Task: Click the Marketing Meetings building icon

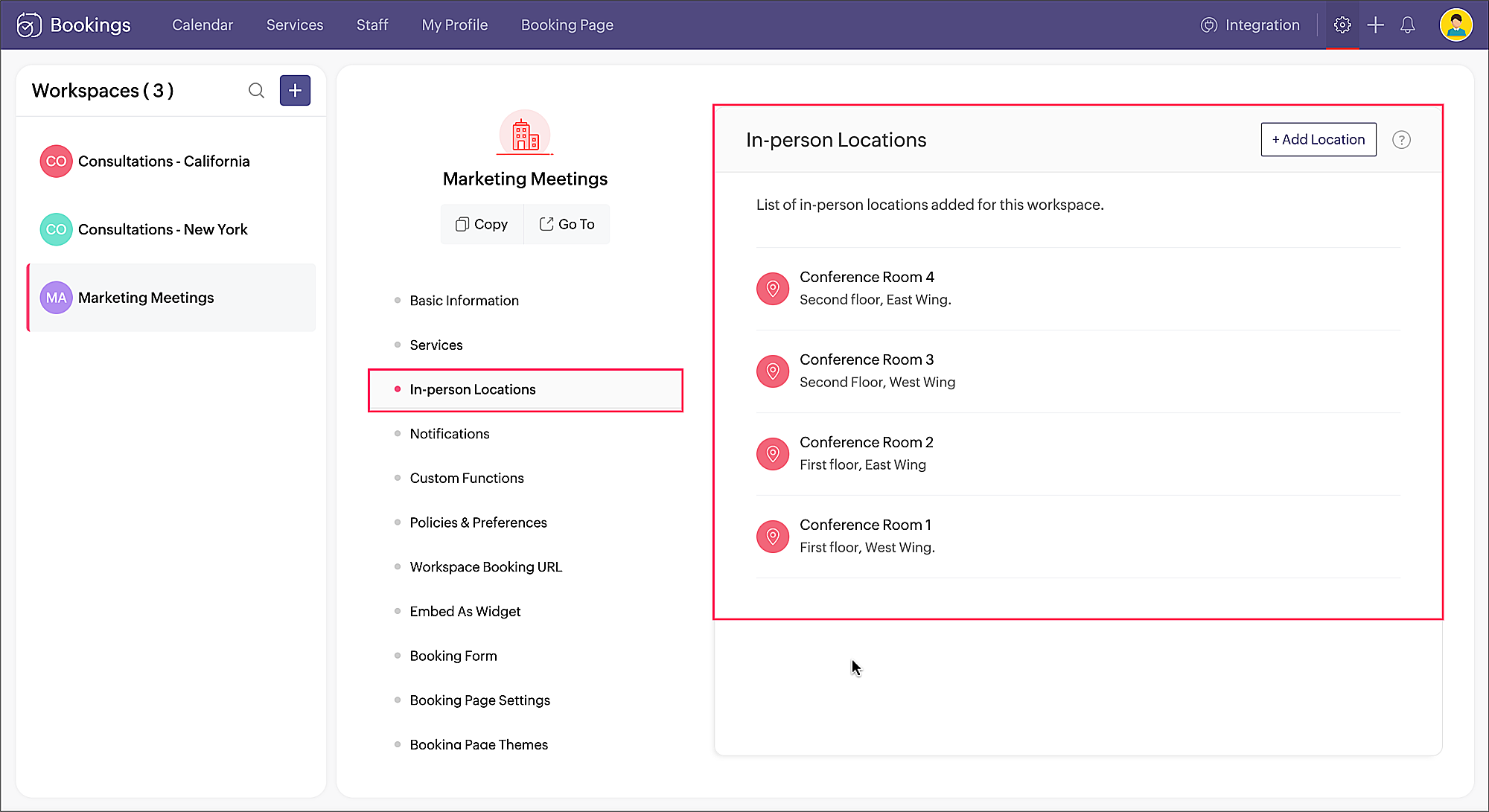Action: (525, 134)
